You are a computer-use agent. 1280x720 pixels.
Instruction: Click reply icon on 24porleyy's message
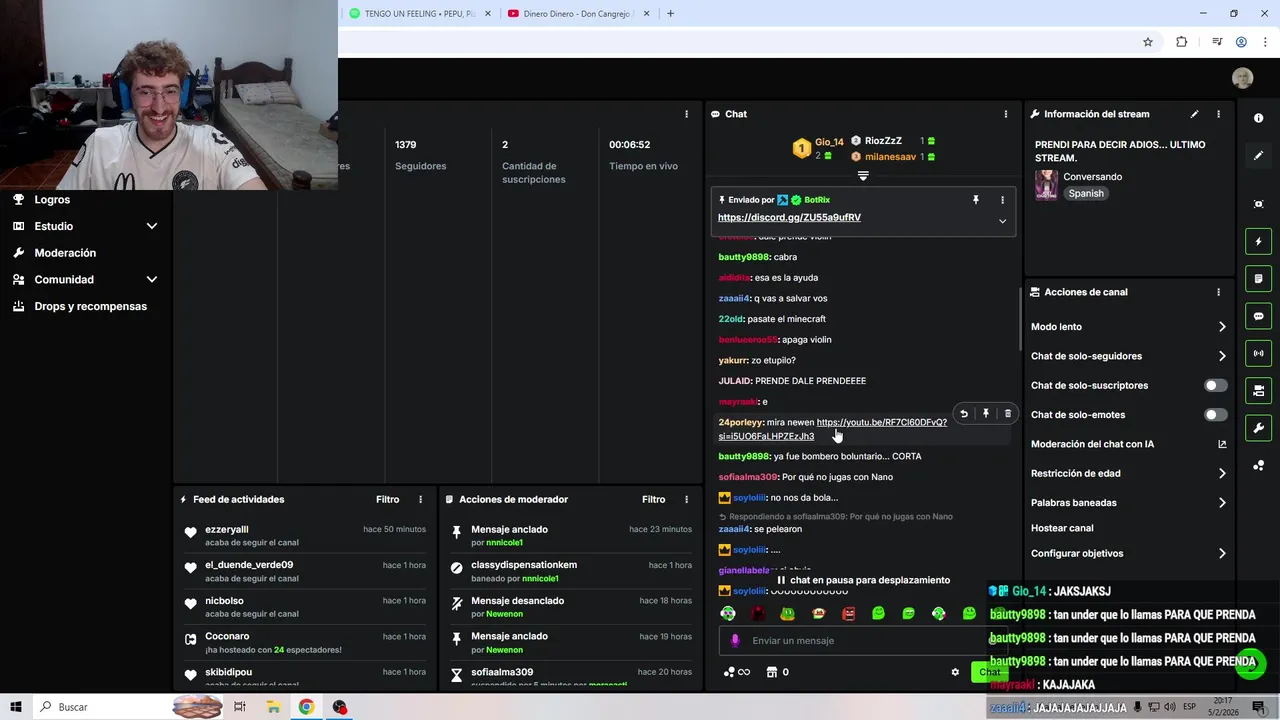(964, 414)
